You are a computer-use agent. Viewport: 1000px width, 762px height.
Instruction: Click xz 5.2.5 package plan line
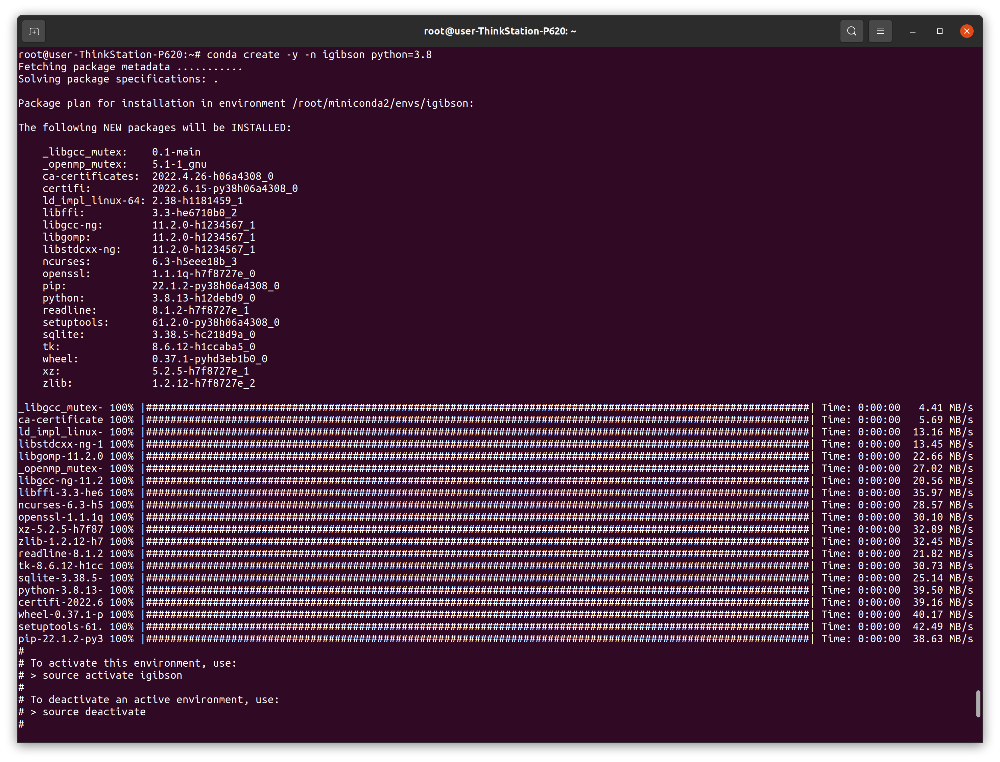[145, 370]
